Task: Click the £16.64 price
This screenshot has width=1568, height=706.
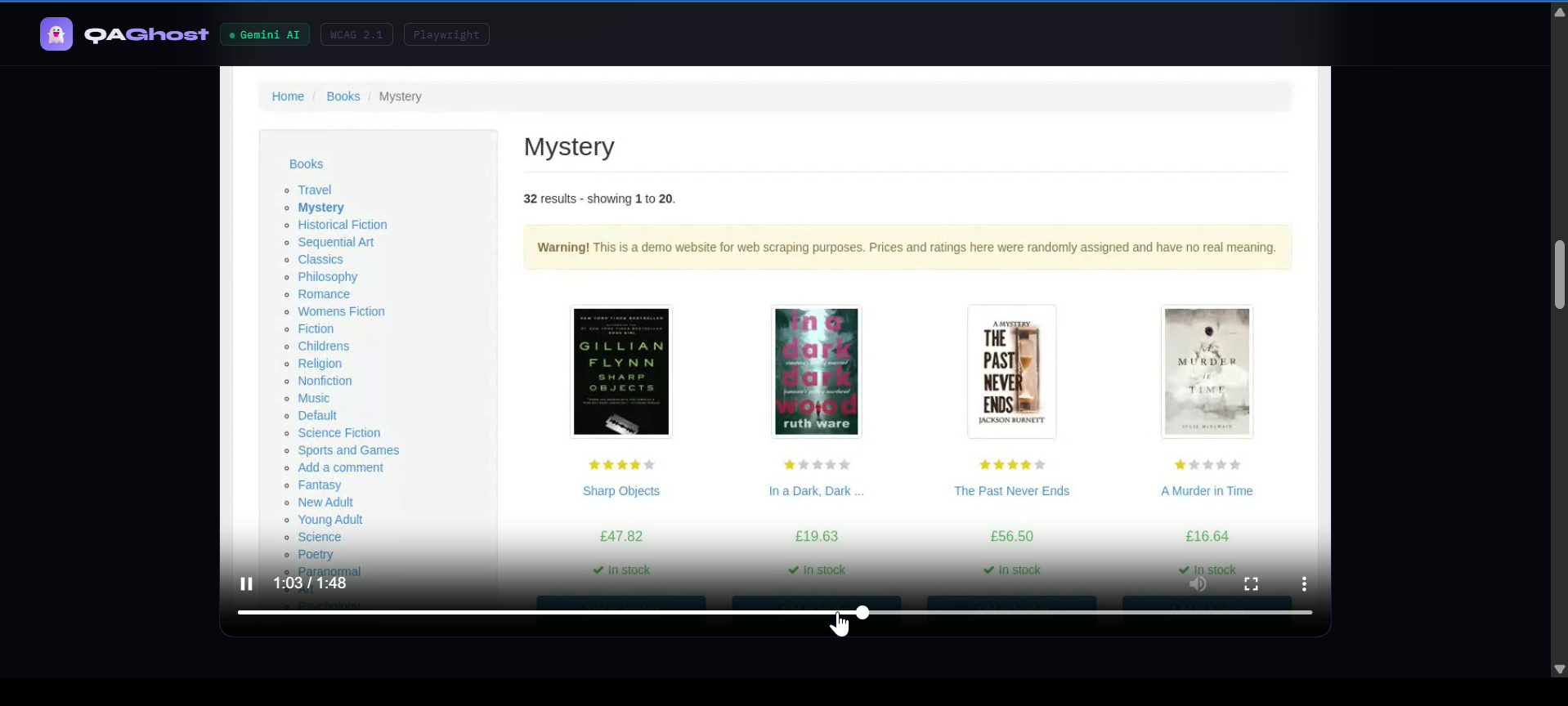Action: point(1207,537)
